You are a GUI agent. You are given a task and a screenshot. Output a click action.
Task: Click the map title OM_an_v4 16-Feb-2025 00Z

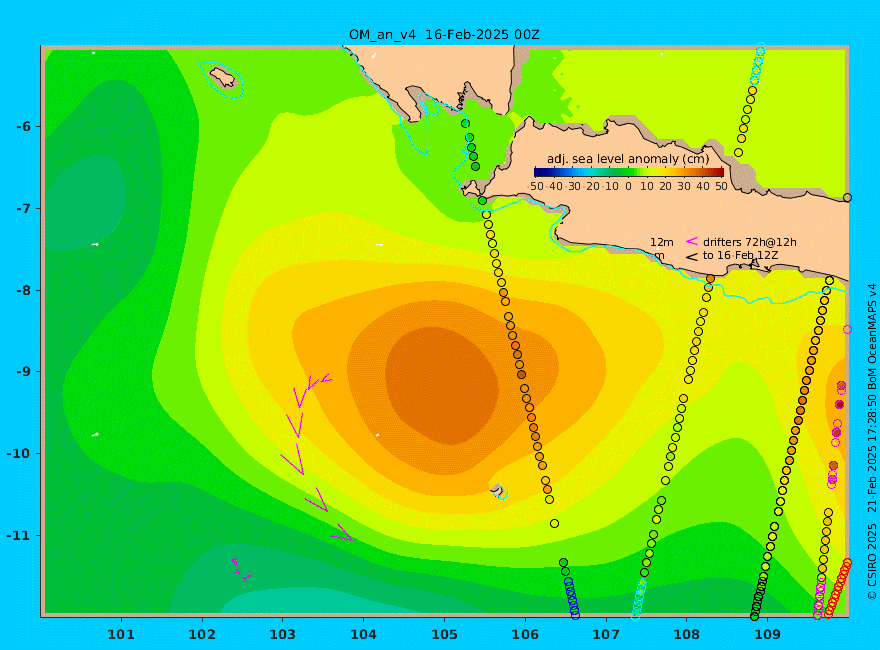pos(444,34)
